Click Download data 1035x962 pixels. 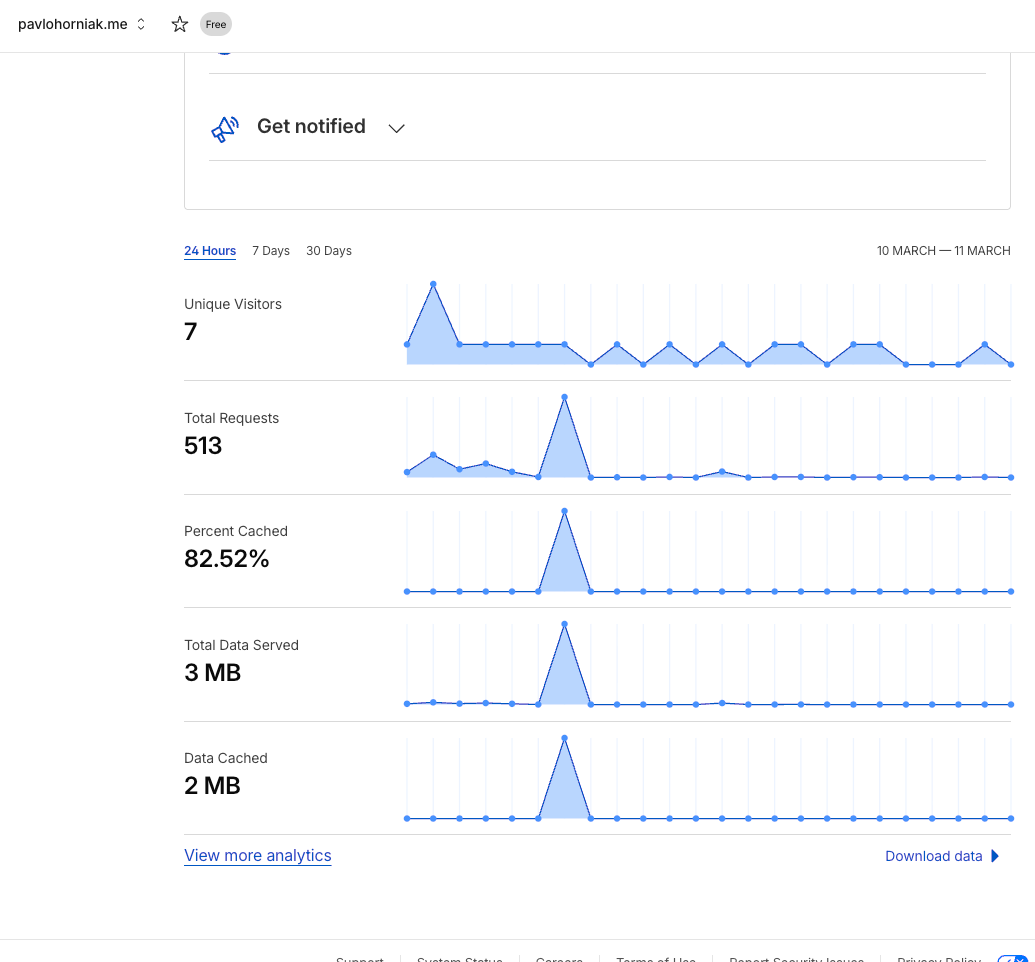point(935,856)
